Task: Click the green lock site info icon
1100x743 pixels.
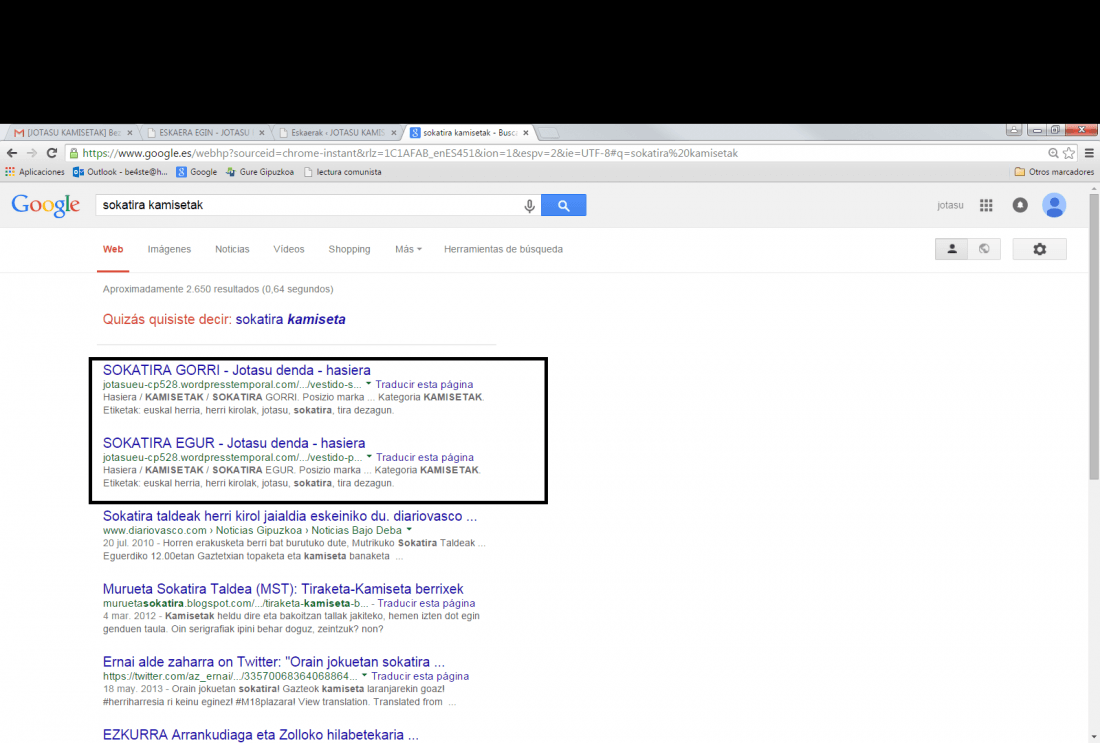Action: coord(74,153)
